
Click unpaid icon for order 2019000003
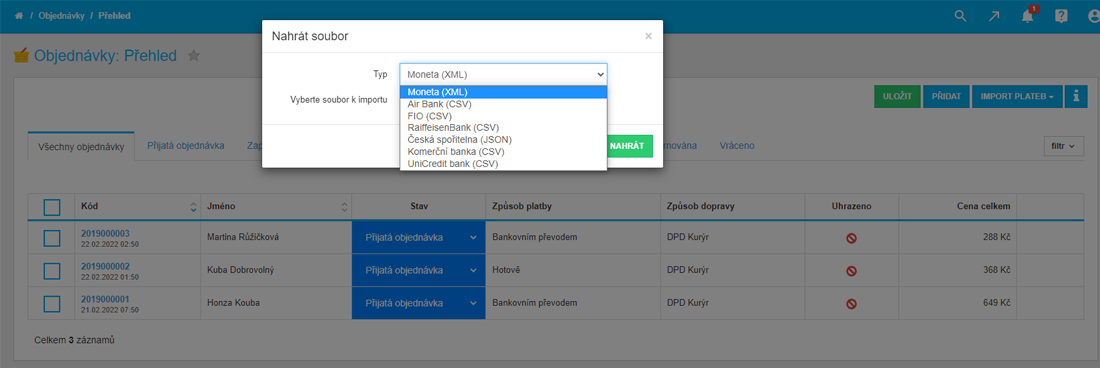[x=852, y=238]
